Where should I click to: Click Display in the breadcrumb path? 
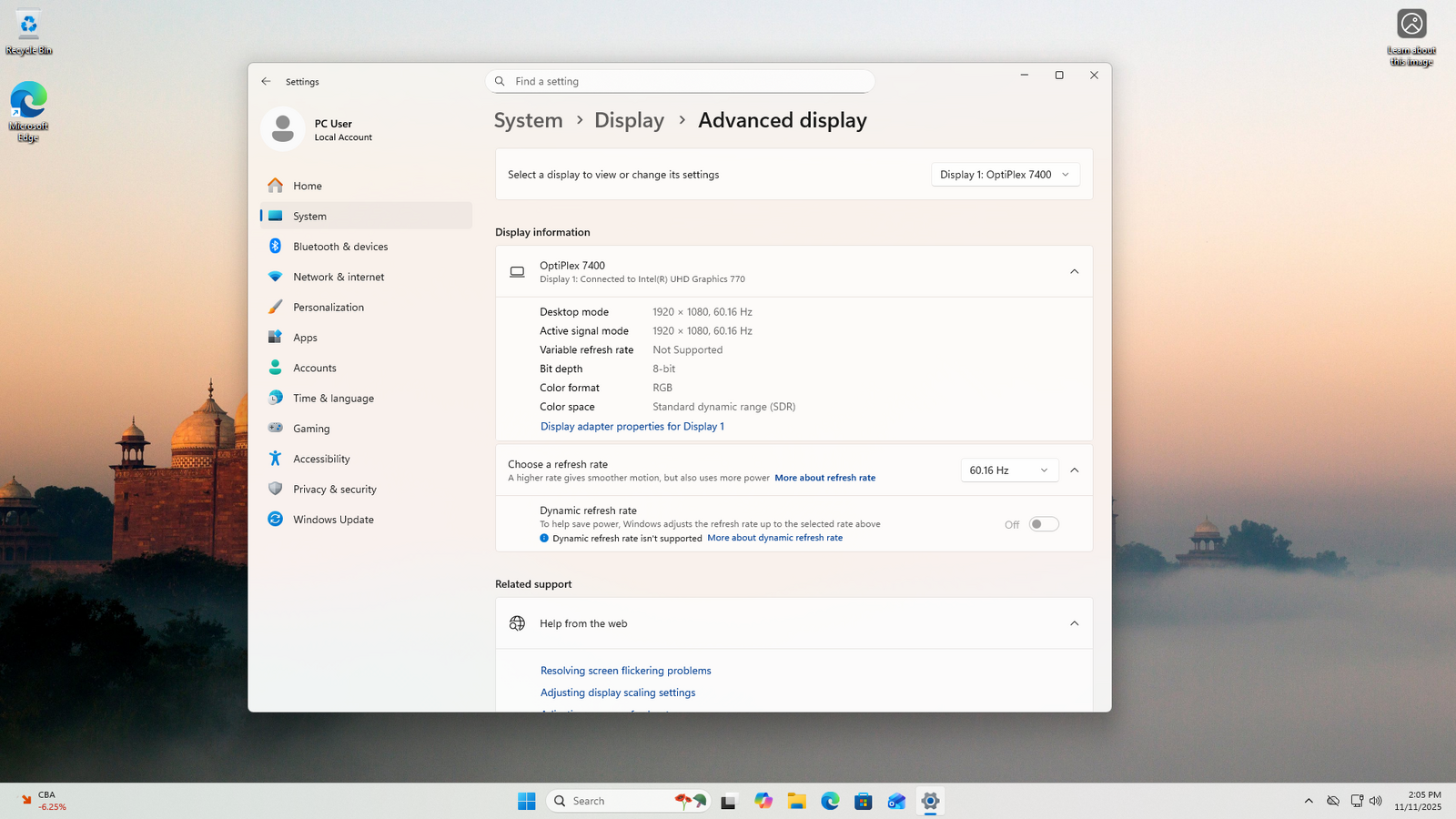(629, 120)
